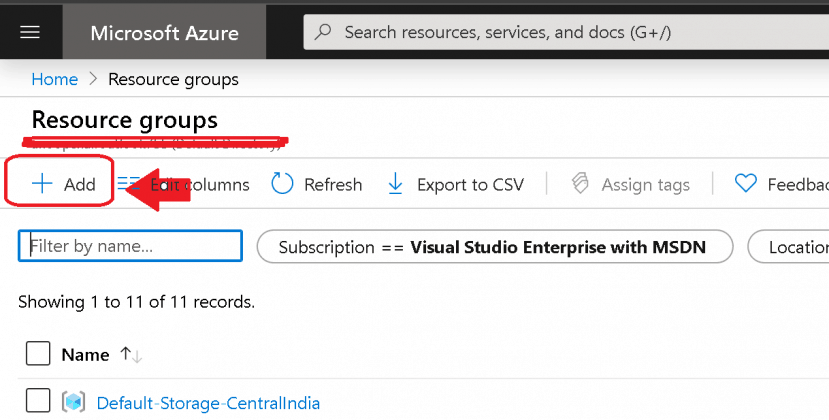Open the Subscription filter pill
Screen dimensions: 829x420
[x=494, y=247]
